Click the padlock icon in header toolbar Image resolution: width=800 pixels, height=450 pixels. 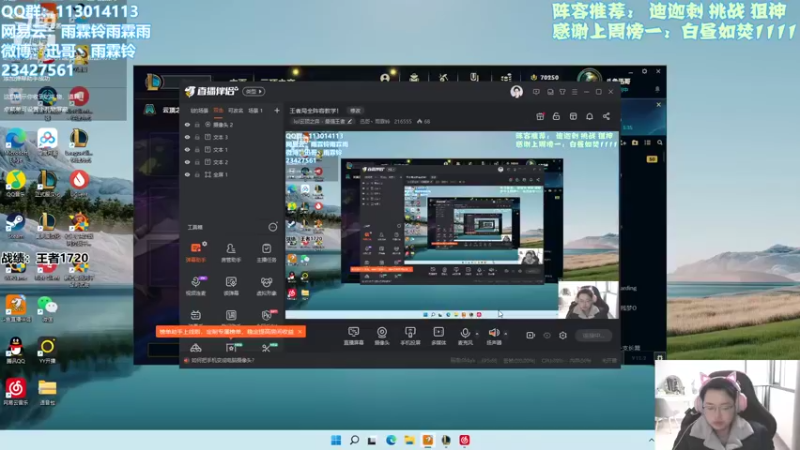tap(556, 116)
